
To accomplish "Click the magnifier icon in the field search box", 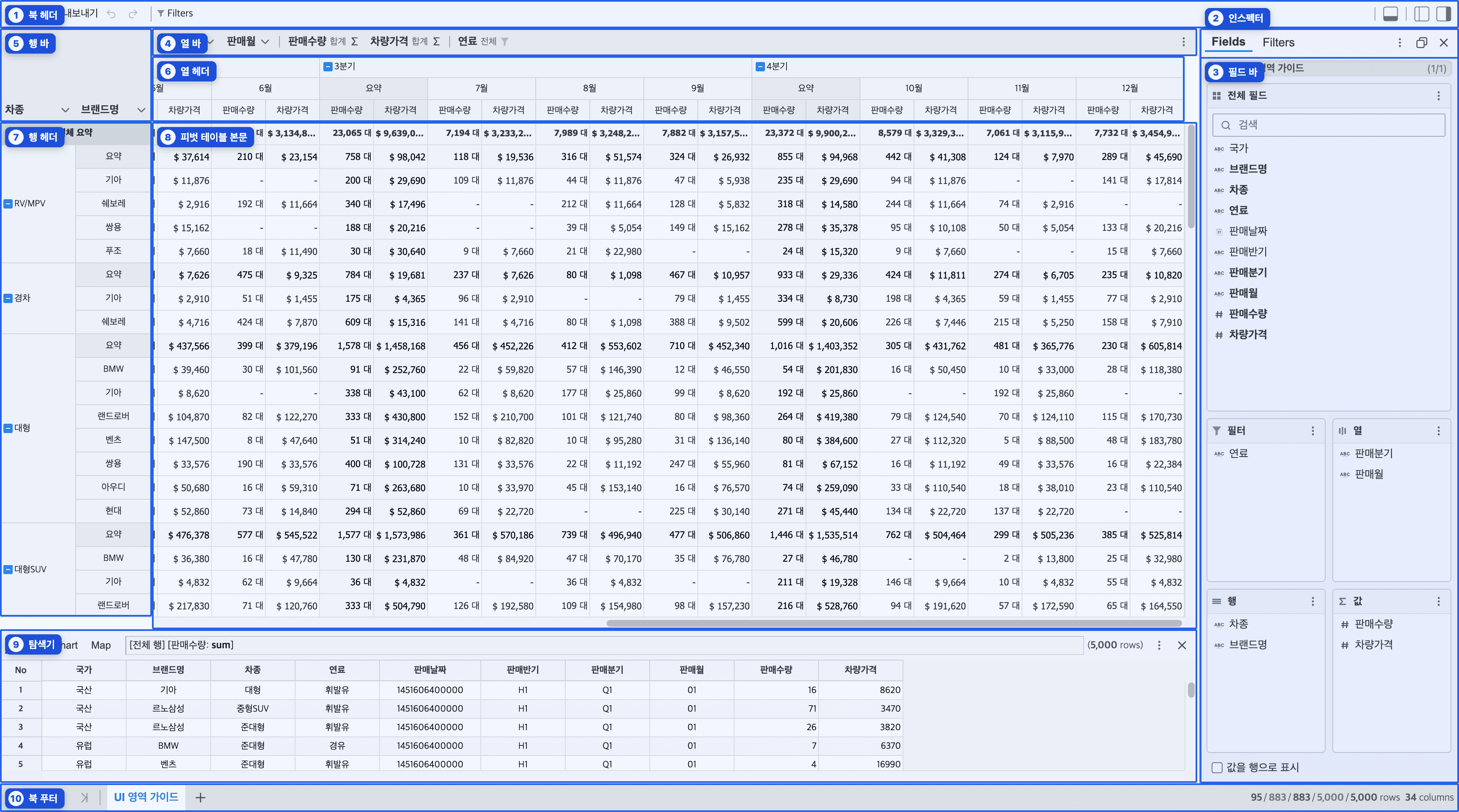I will pyautogui.click(x=1226, y=125).
